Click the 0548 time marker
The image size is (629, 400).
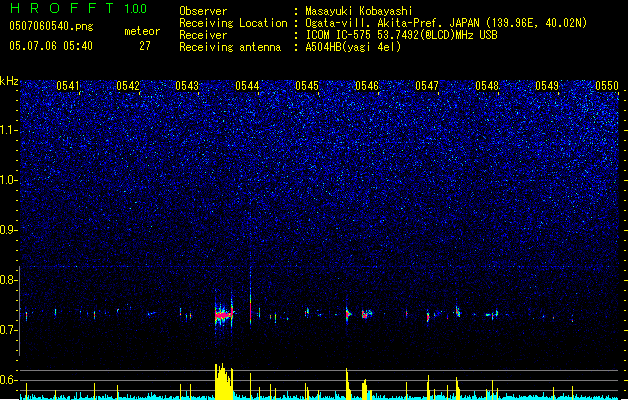pos(487,86)
